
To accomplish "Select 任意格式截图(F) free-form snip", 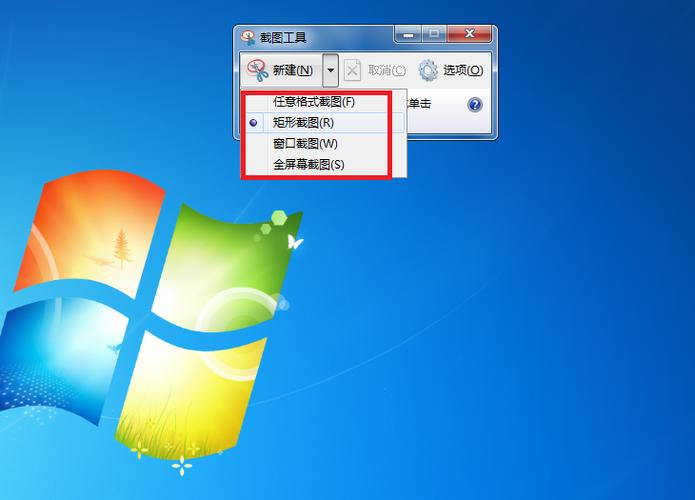I will pos(324,102).
